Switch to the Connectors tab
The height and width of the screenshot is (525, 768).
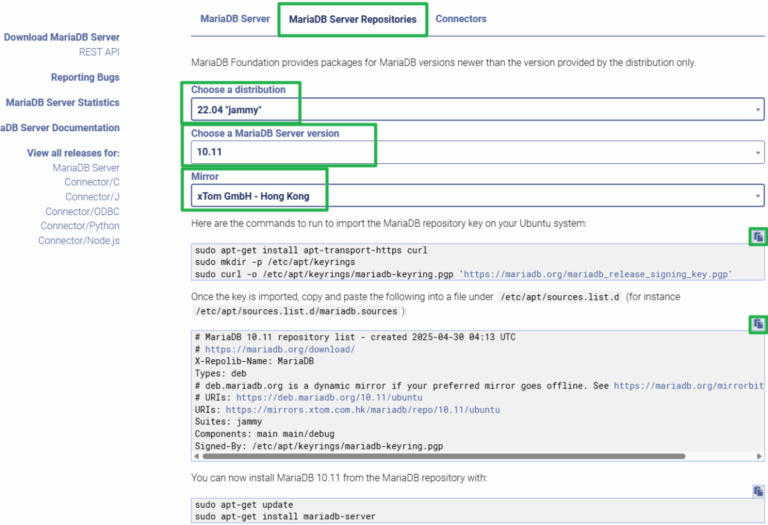point(461,19)
